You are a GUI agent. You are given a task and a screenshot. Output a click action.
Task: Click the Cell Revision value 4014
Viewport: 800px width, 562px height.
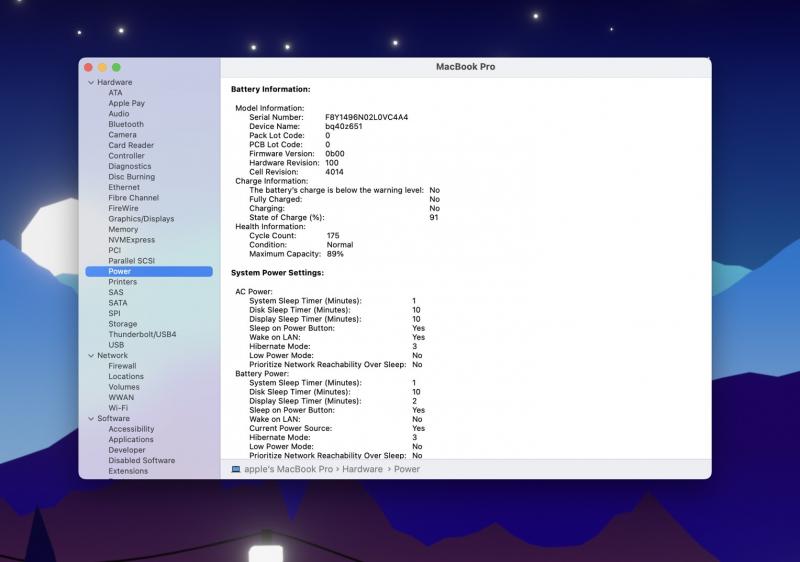click(334, 172)
